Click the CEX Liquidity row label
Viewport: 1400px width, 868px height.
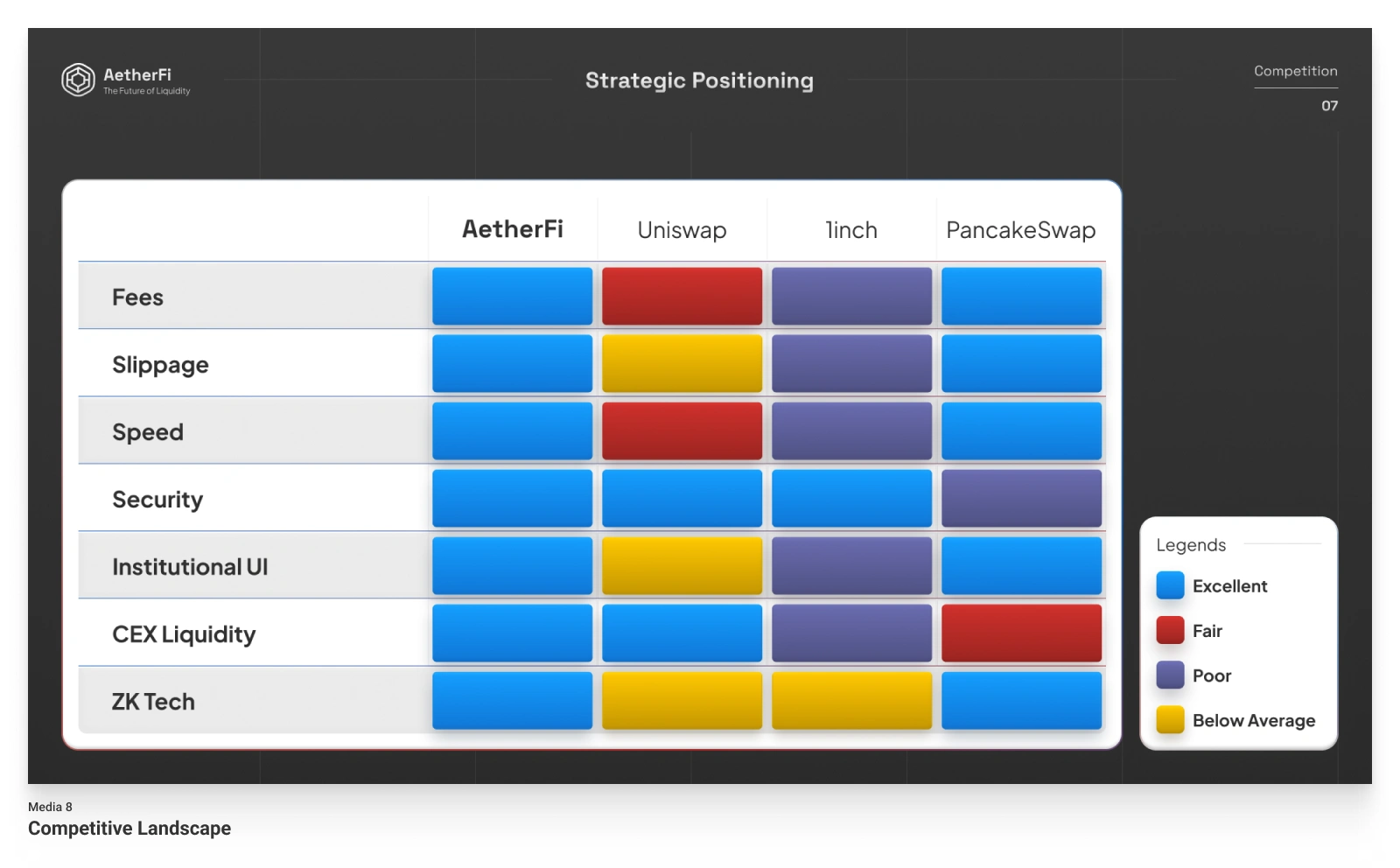coord(184,634)
